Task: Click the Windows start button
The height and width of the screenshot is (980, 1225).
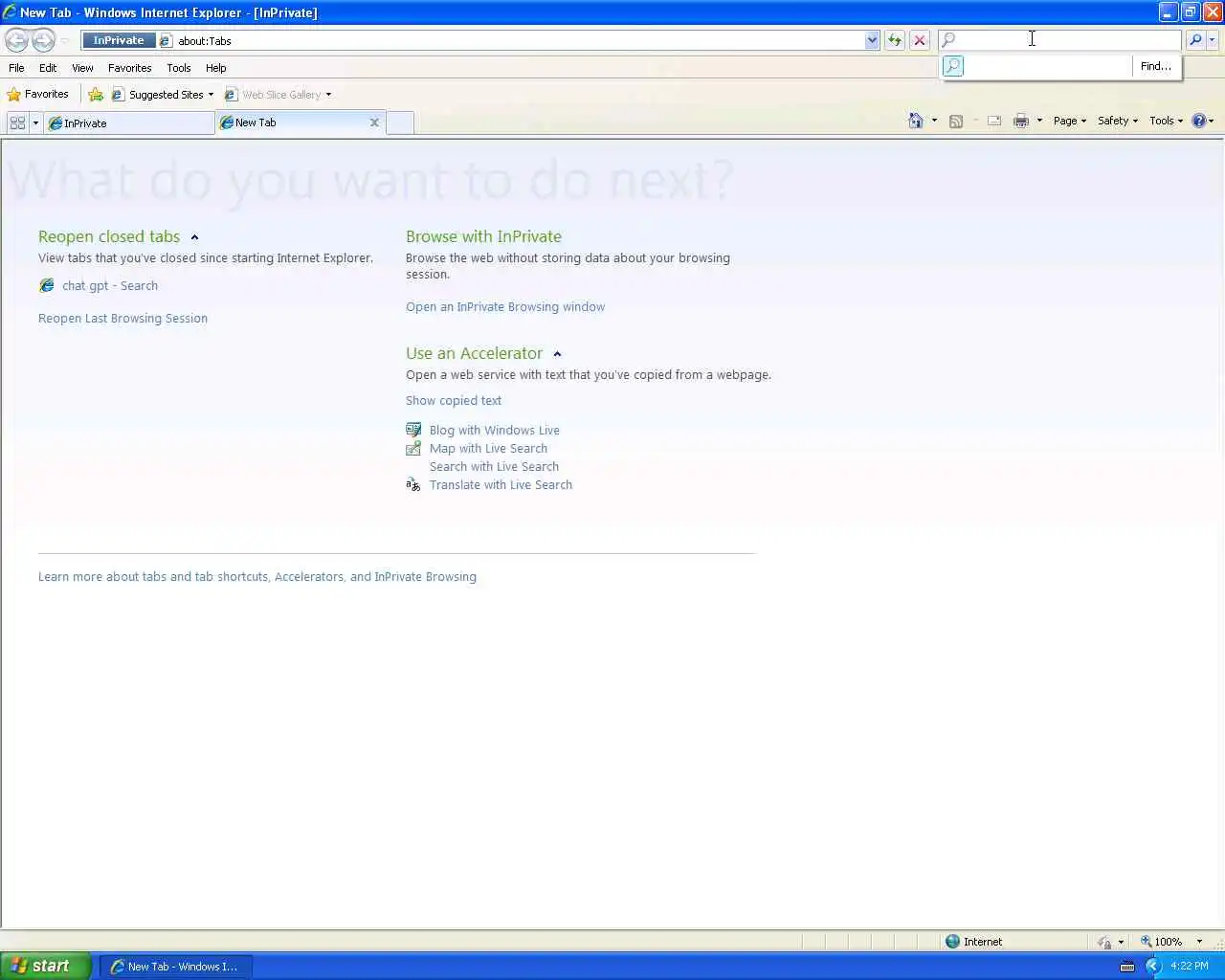Action: (45, 966)
